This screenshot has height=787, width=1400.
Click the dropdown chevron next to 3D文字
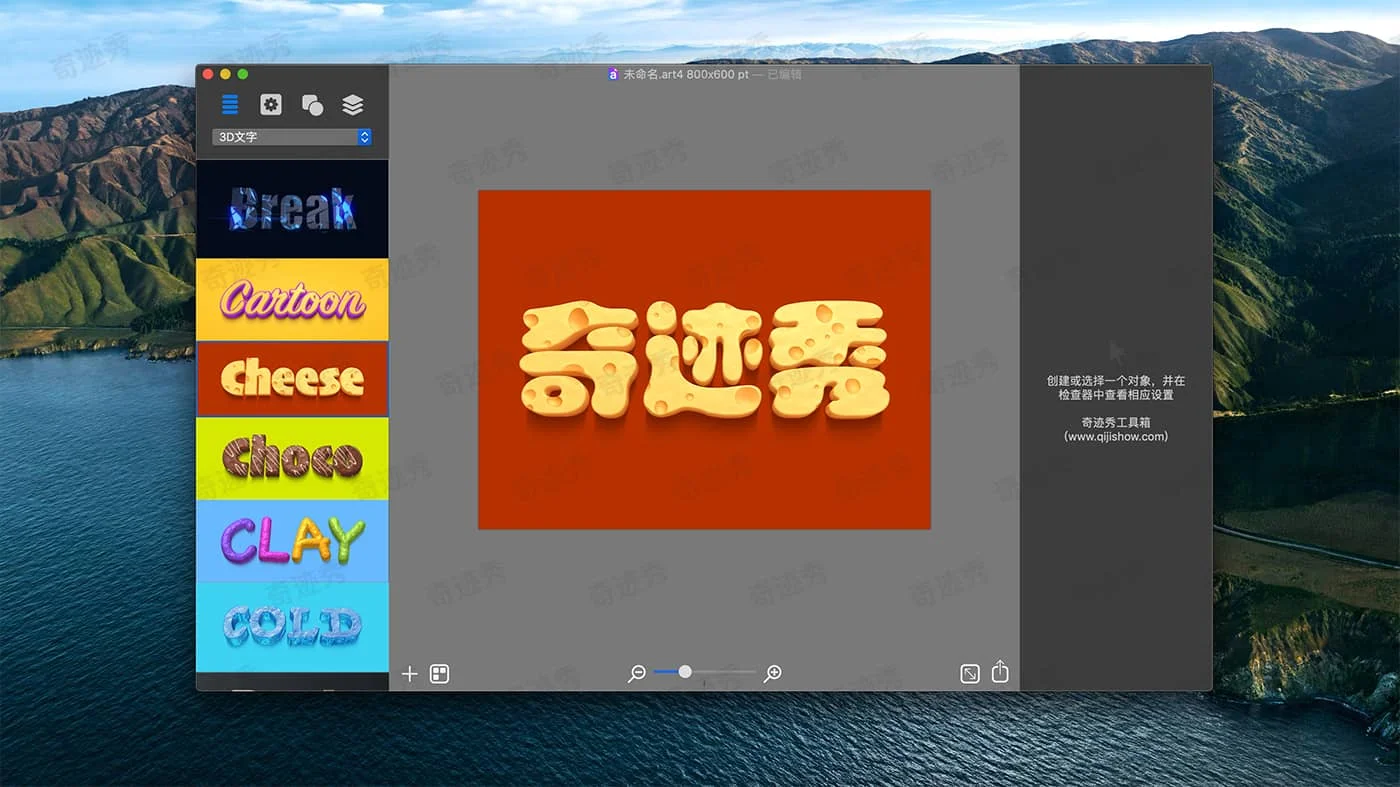pyautogui.click(x=364, y=137)
